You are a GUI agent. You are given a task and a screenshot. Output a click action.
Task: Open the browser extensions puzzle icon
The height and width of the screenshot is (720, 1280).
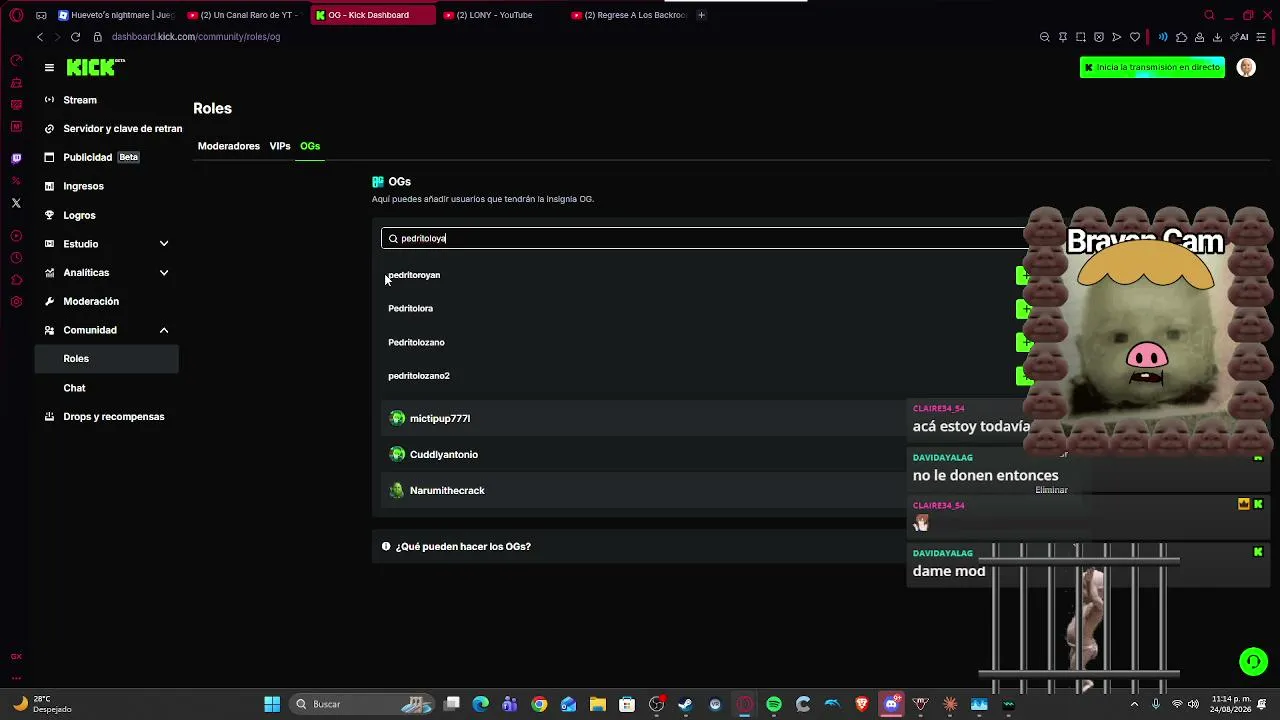click(1181, 37)
